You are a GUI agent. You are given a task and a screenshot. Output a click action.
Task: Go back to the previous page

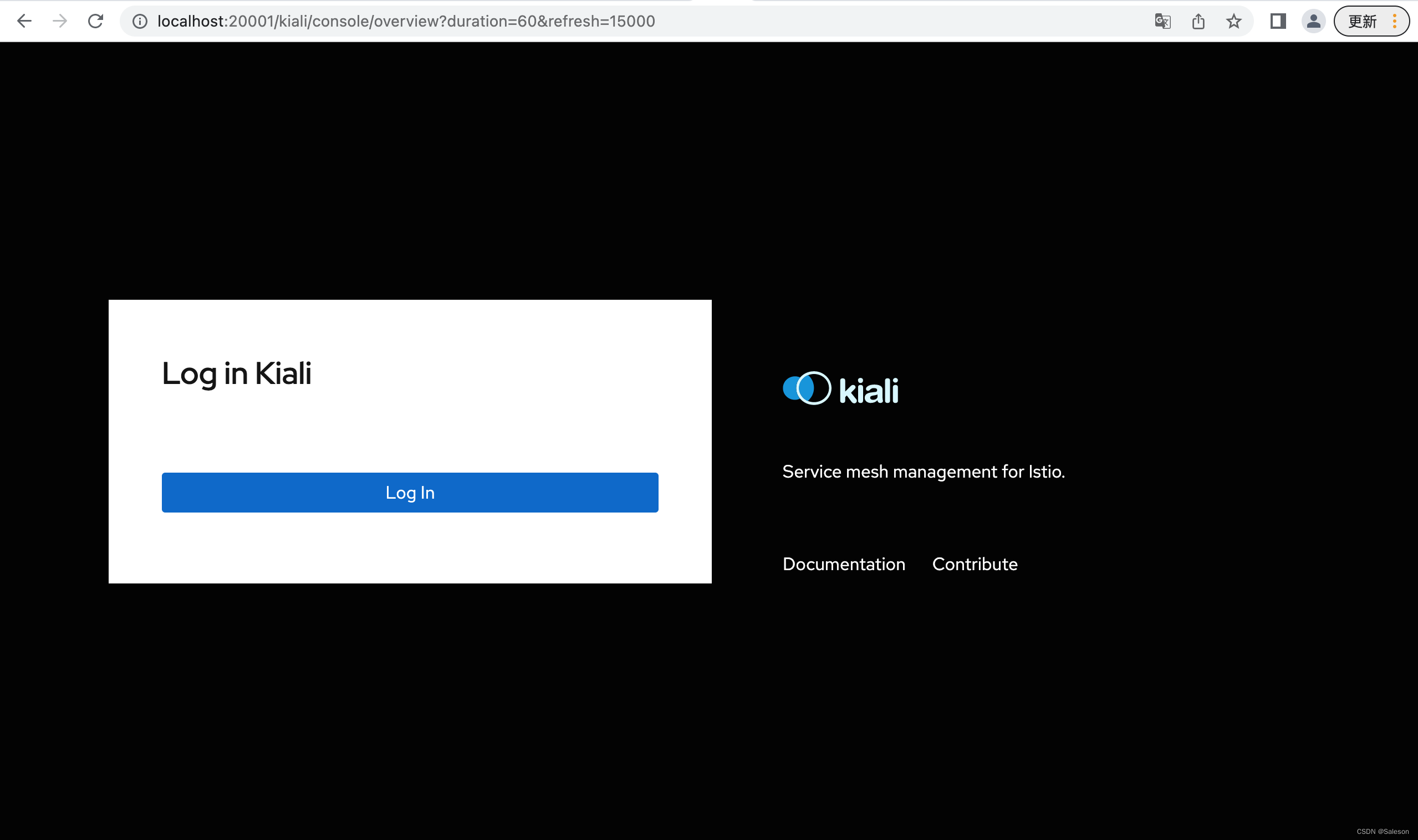click(x=24, y=22)
